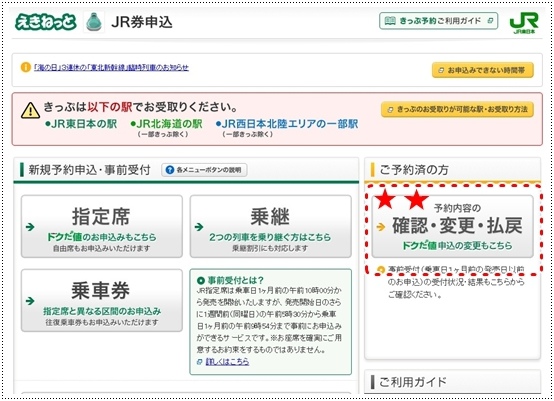Click the orange info icon next to the notice
Viewport: 554px width, 401px height.
(x=25, y=67)
